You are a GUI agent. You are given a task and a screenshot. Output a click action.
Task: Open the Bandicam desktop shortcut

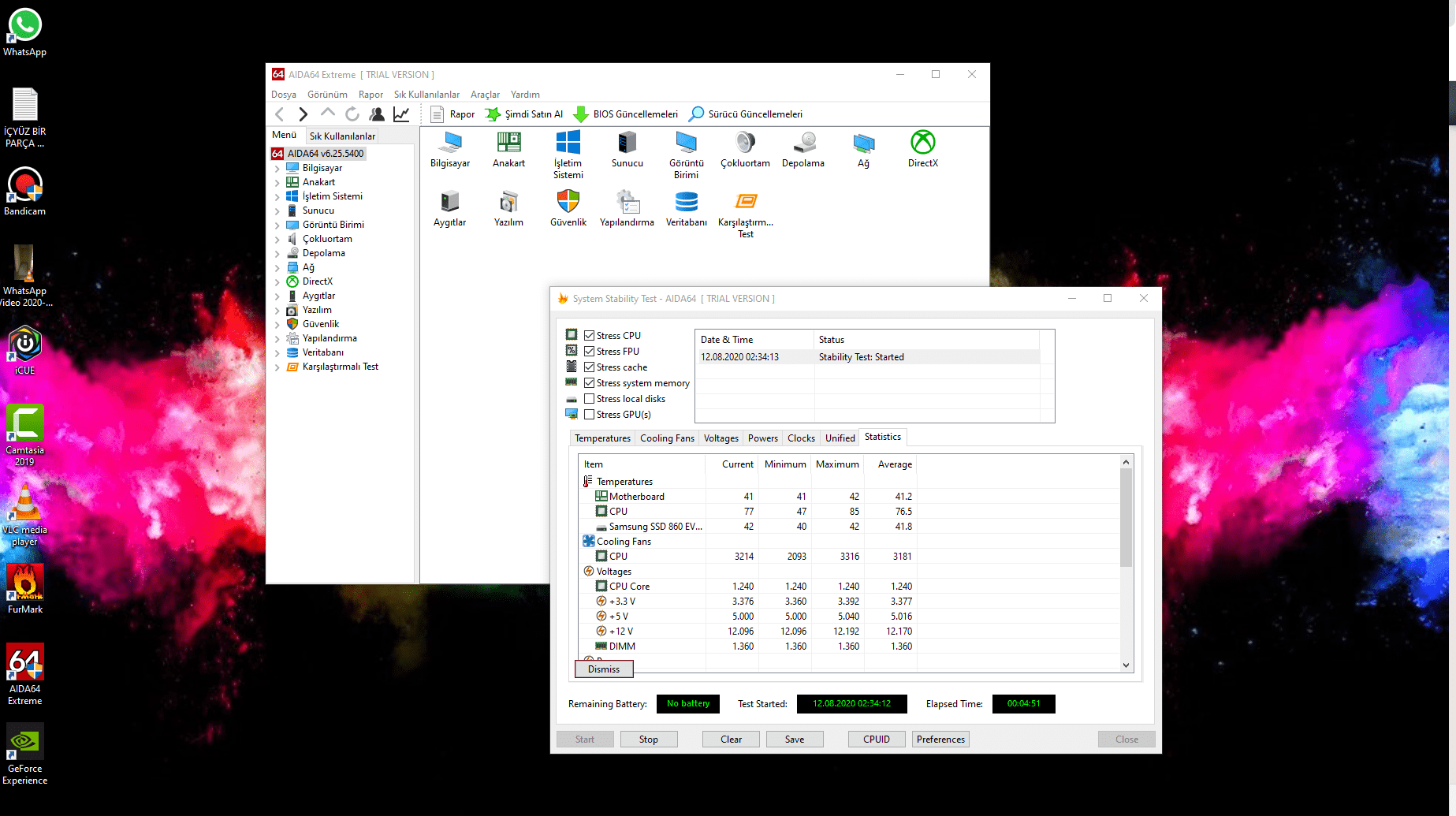(24, 192)
